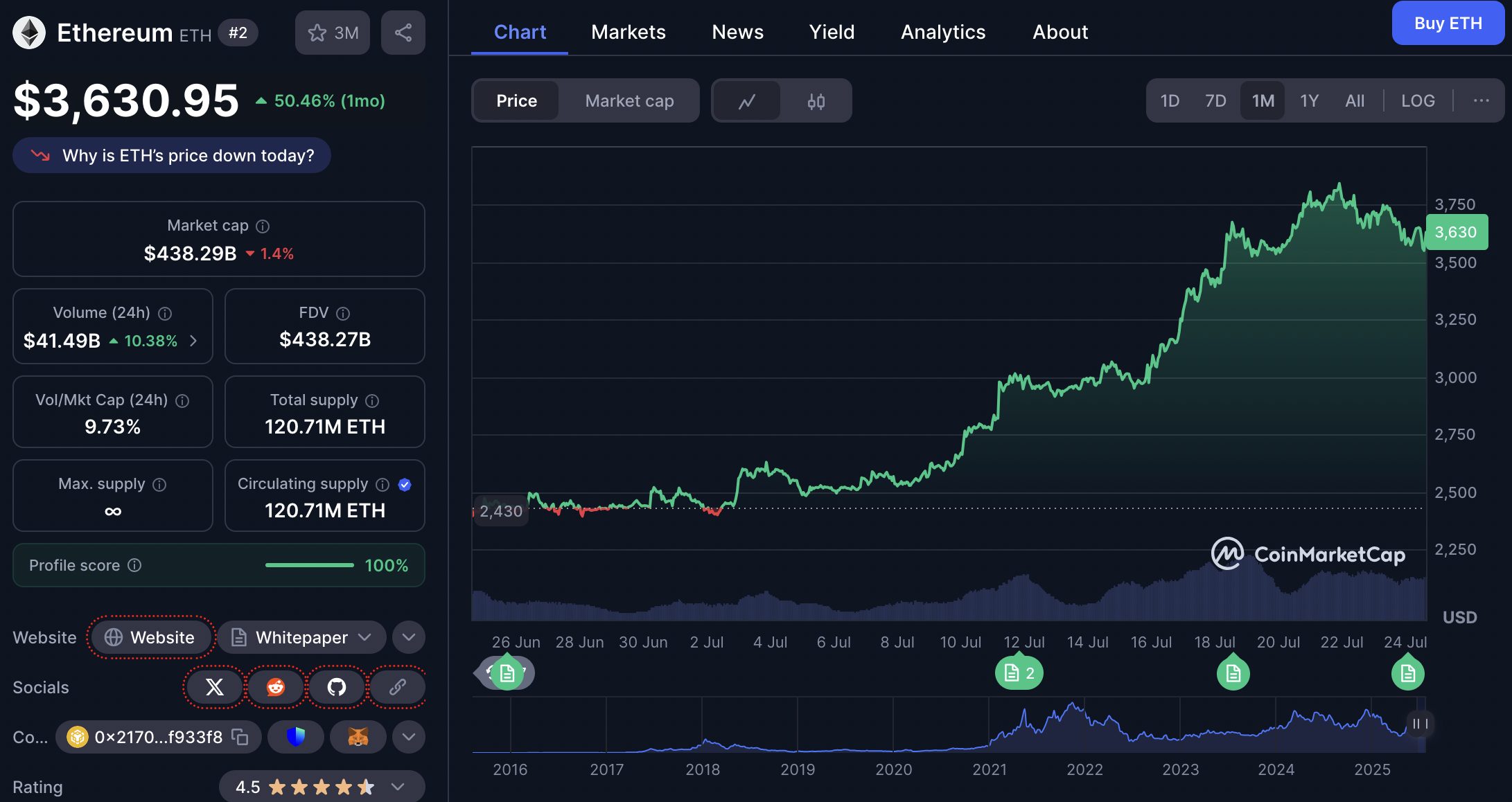The height and width of the screenshot is (802, 1512).
Task: Select the 7D time range
Action: point(1215,101)
